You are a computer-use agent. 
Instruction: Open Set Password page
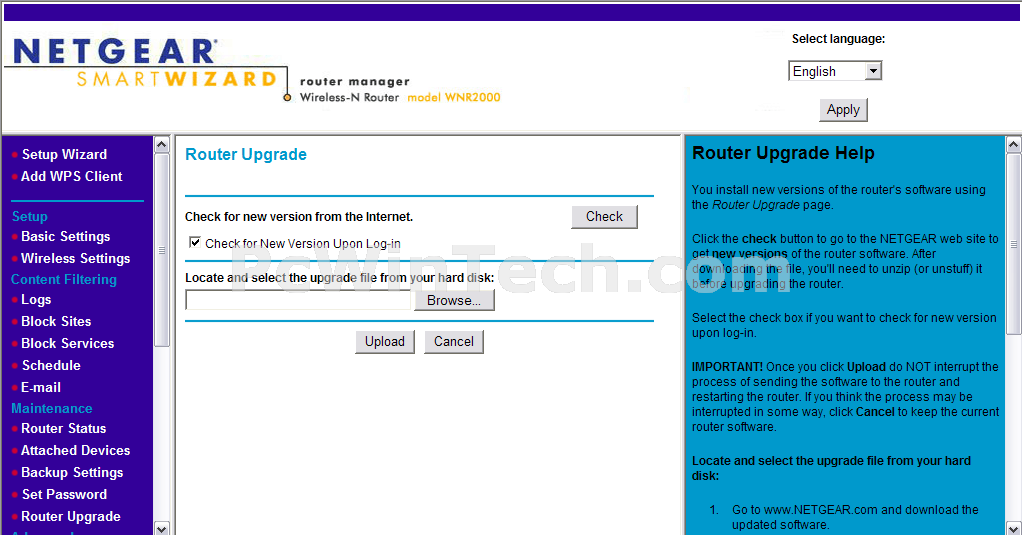point(64,495)
